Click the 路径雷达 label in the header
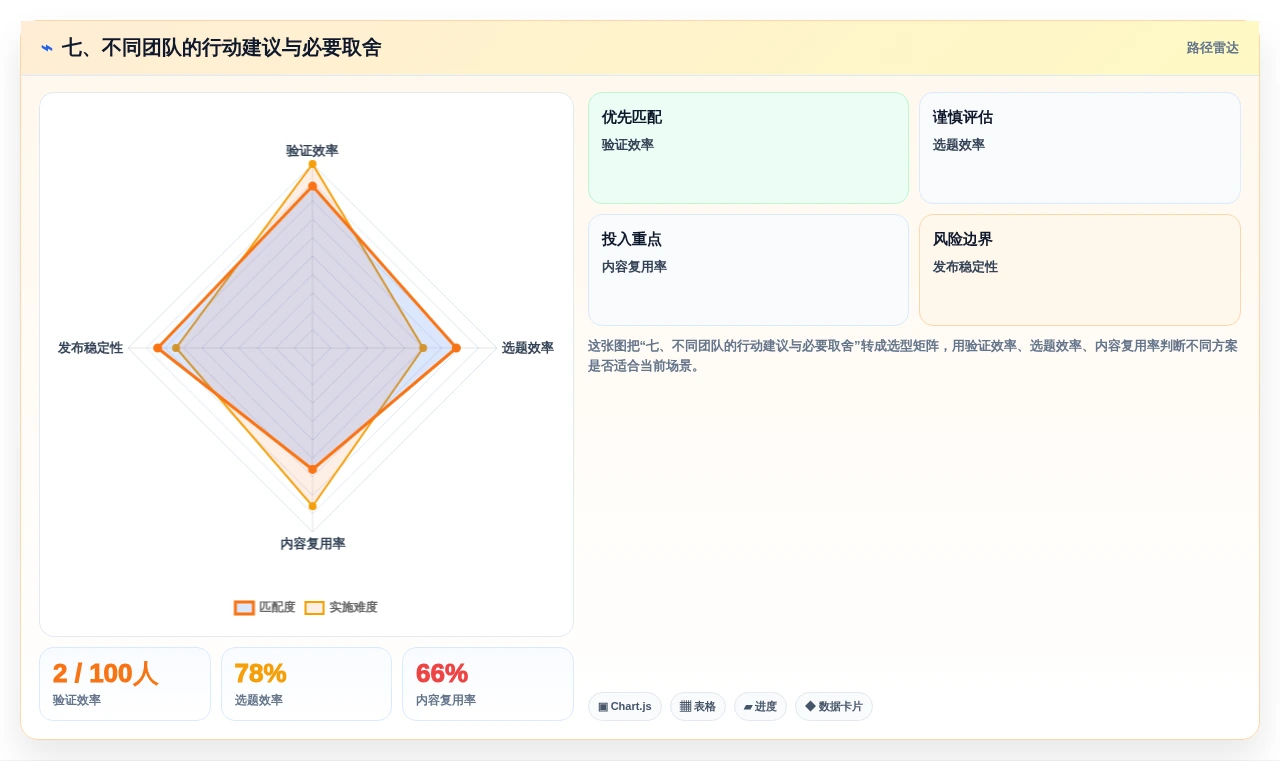The width and height of the screenshot is (1280, 761). 1213,48
